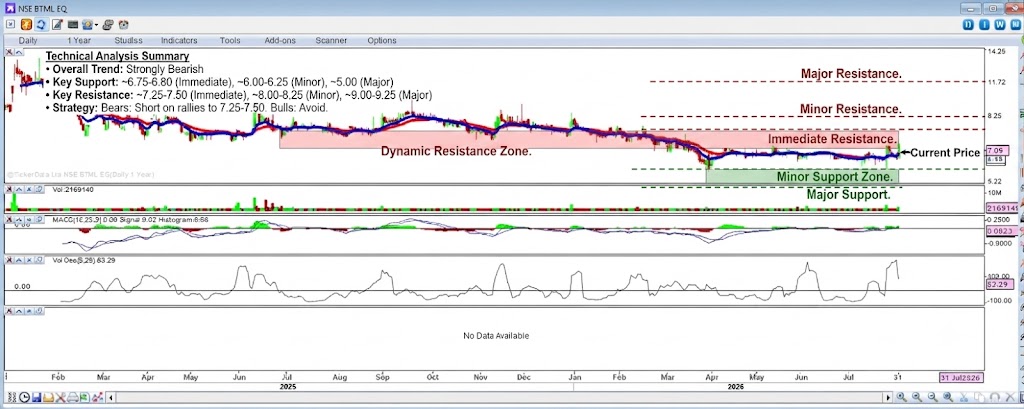Collapse the No Data Available pane
This screenshot has height=409, width=1024.
pos(19,311)
